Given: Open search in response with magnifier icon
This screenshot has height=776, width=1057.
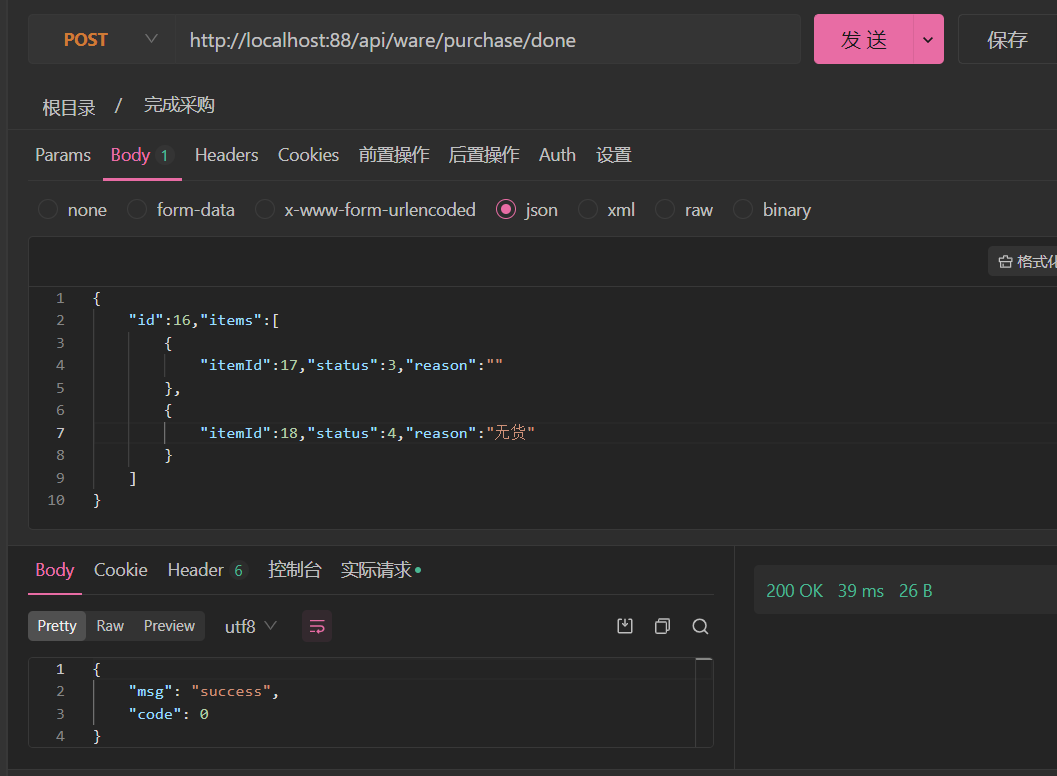Looking at the screenshot, I should pyautogui.click(x=700, y=626).
